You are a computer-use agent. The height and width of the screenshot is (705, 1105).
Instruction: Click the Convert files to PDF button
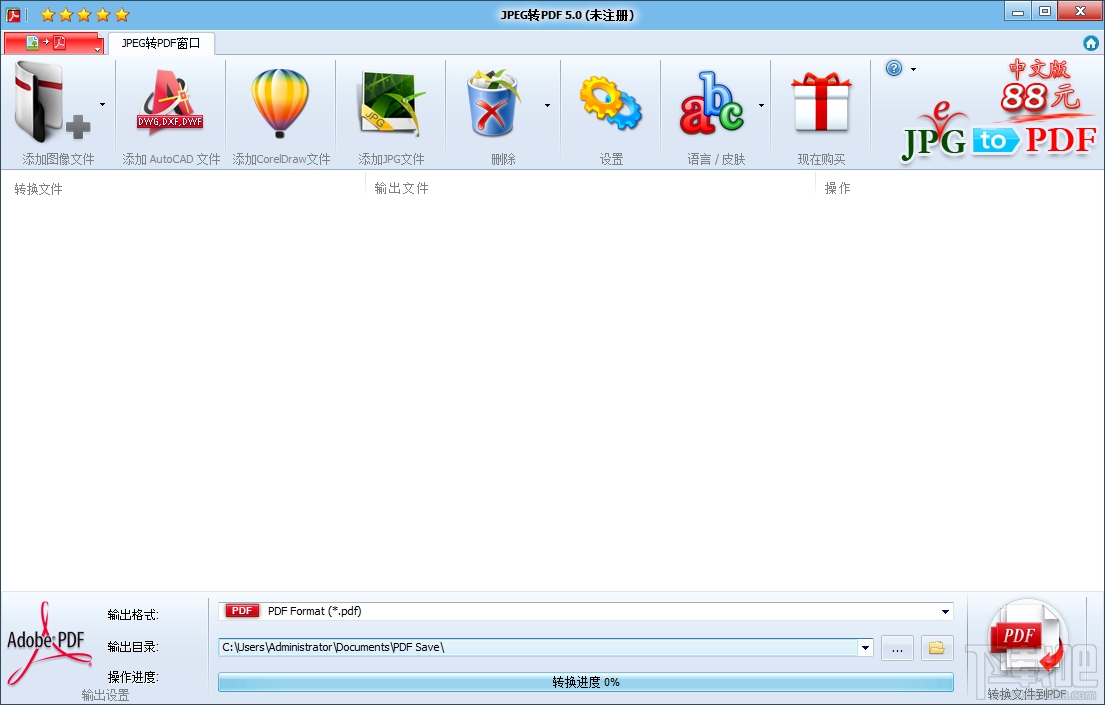[x=1027, y=649]
